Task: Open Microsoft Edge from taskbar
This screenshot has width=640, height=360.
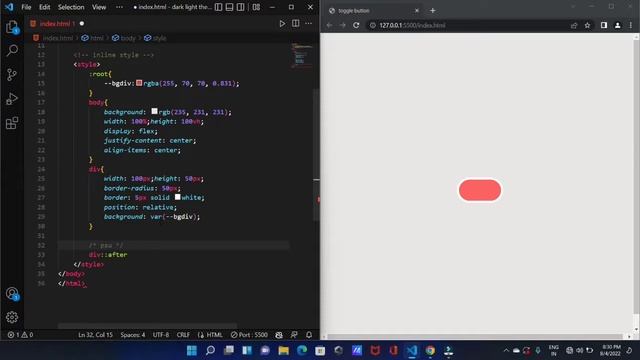Action: coord(302,350)
